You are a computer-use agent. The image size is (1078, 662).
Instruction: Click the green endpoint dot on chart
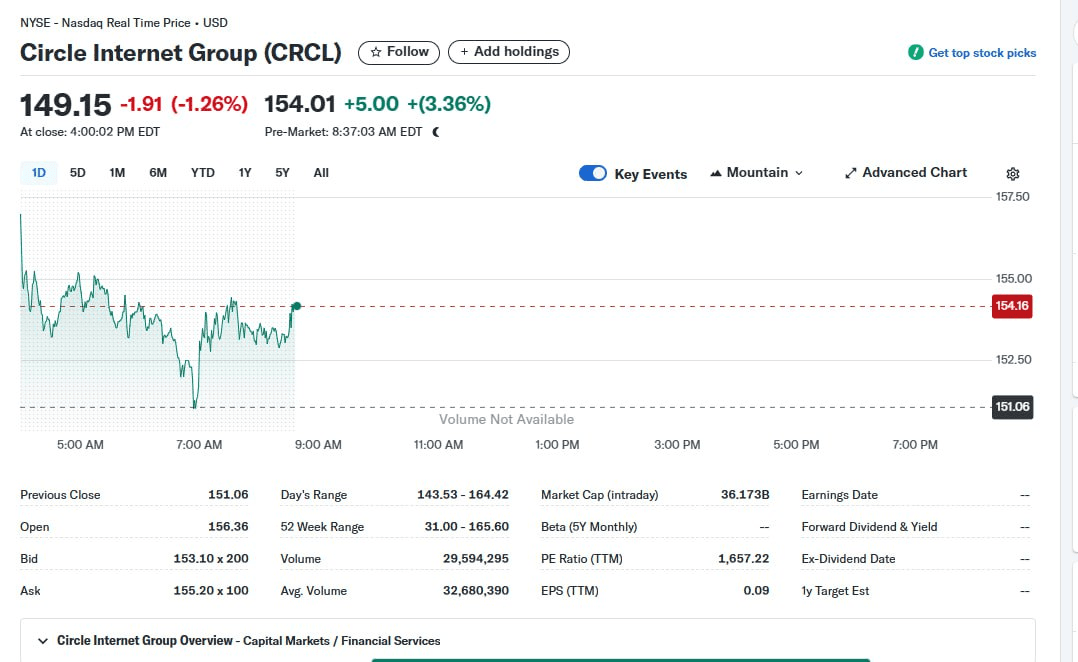pos(296,306)
